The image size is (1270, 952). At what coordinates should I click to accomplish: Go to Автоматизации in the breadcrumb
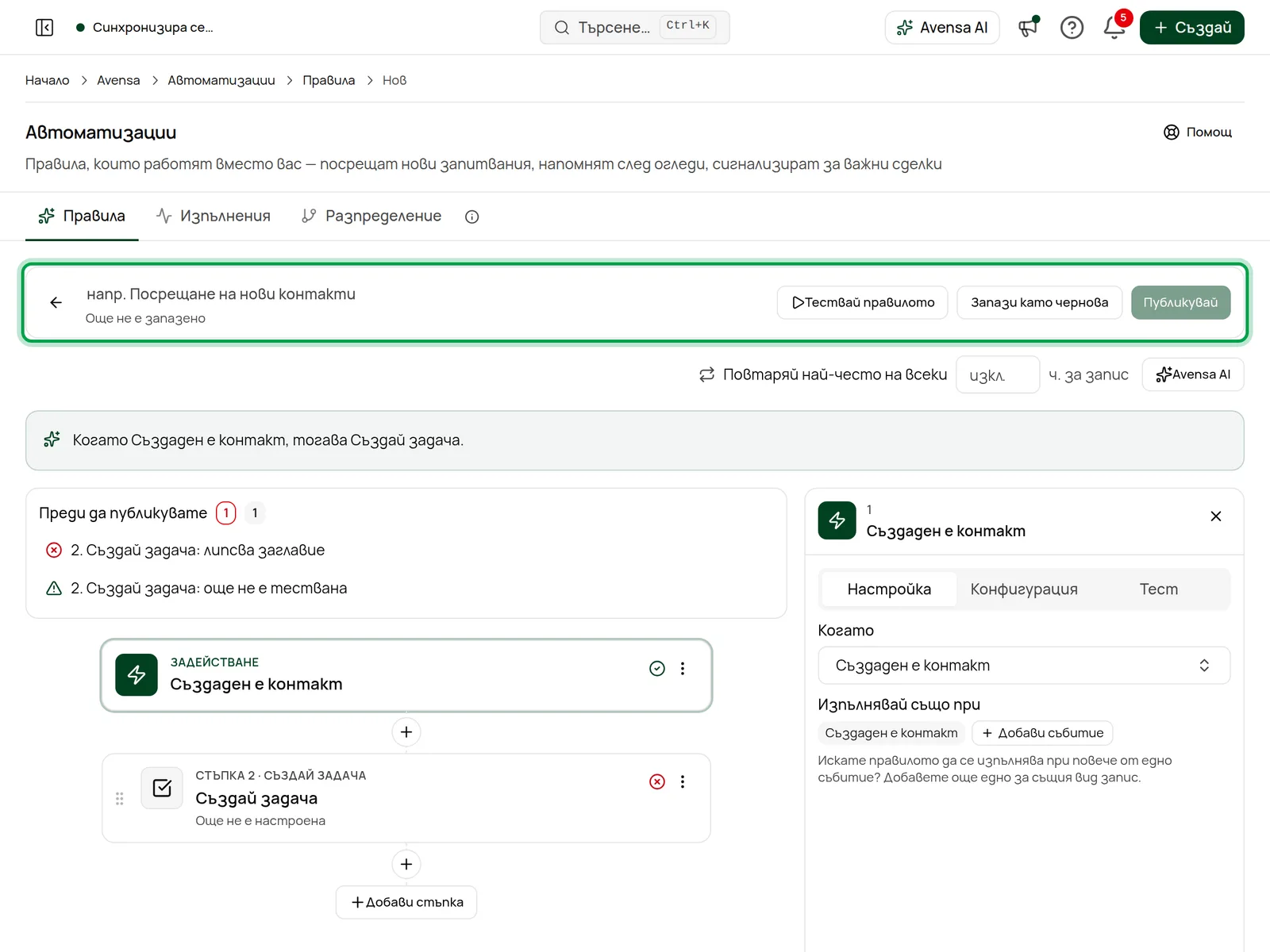click(x=221, y=80)
